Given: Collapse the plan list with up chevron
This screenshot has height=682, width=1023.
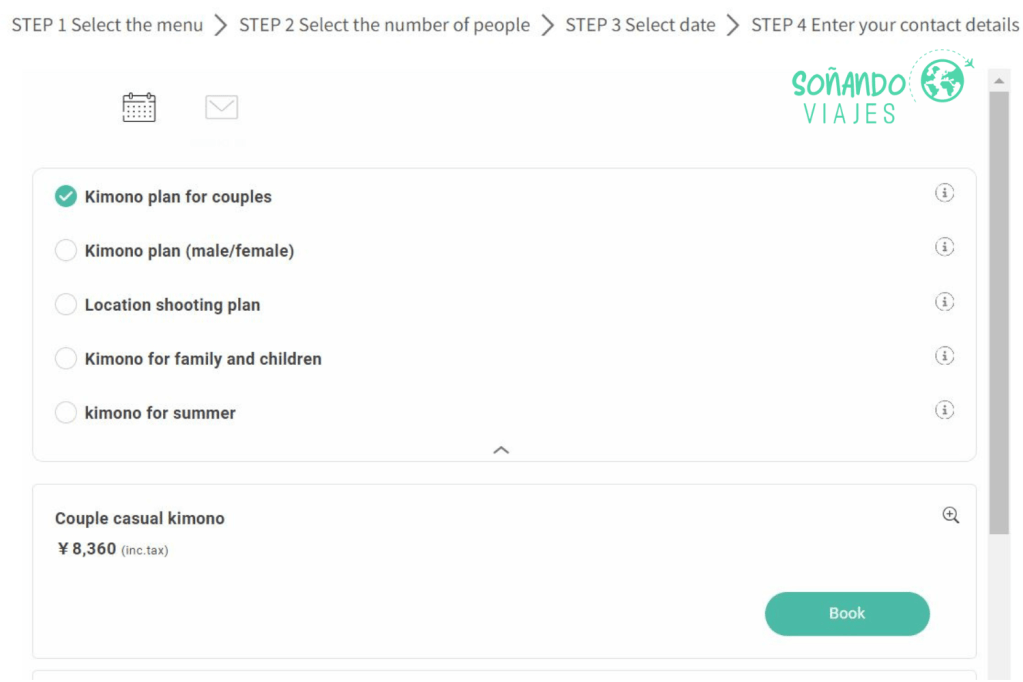Looking at the screenshot, I should point(502,450).
